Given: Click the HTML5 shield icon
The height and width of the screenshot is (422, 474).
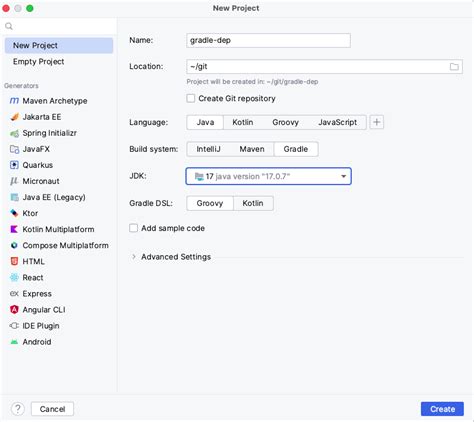Looking at the screenshot, I should coord(14,261).
